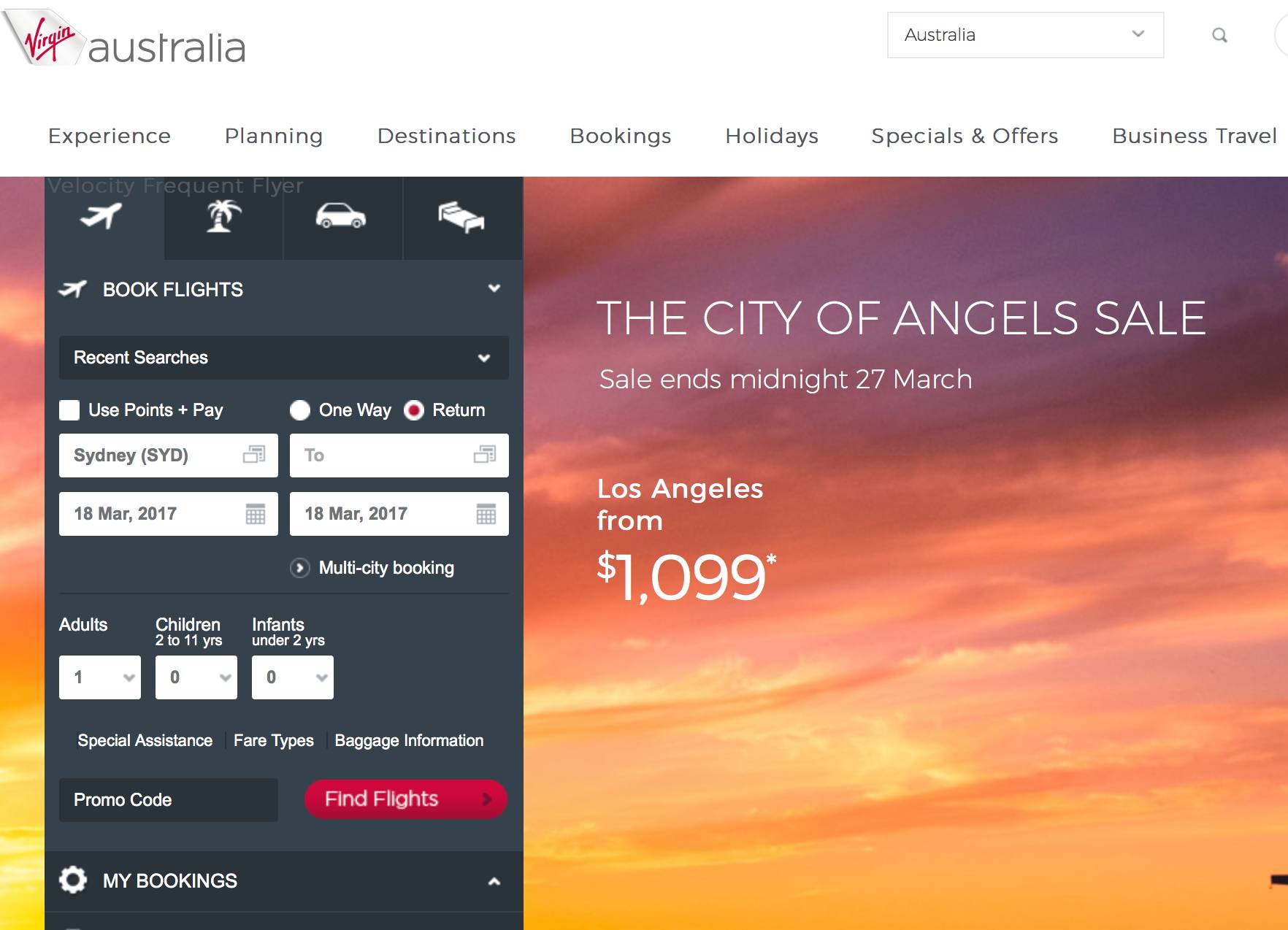
Task: Click the Virgin Australia logo
Action: [x=124, y=39]
